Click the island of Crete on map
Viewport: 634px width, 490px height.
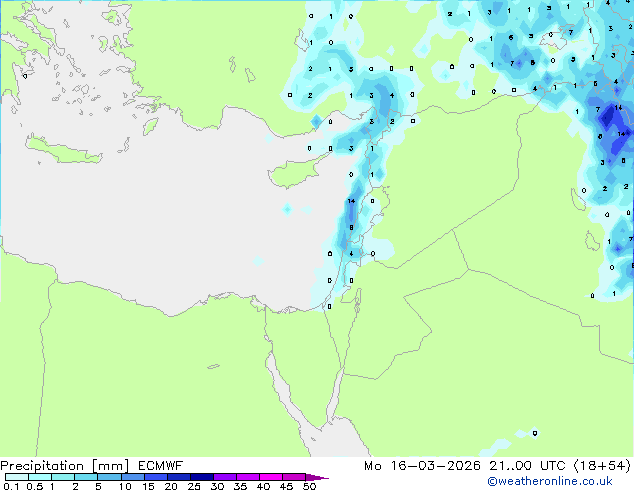[x=63, y=150]
